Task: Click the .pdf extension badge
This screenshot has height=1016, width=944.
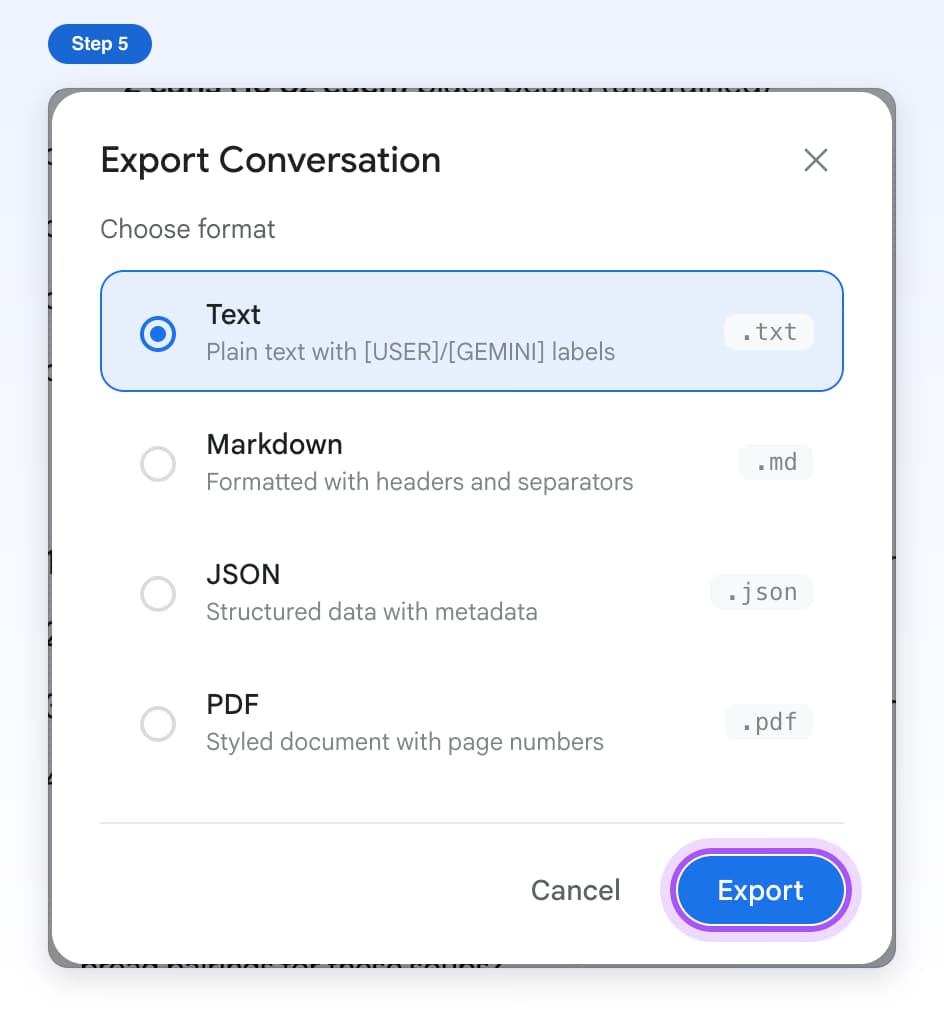Action: coord(768,722)
